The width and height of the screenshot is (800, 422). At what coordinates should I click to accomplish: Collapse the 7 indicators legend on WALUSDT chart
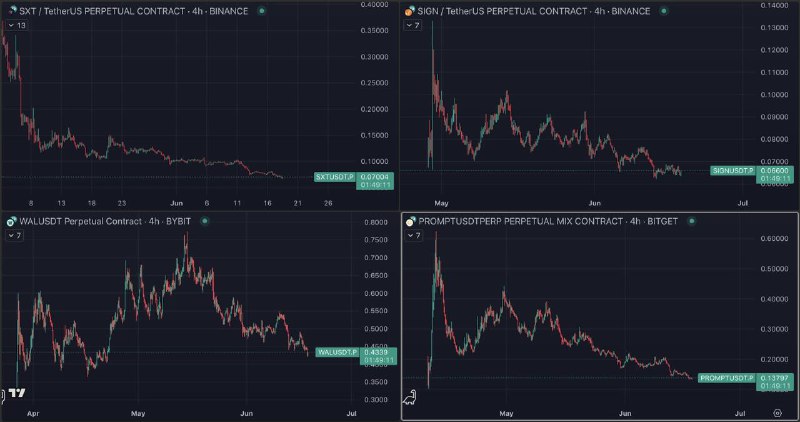tap(15, 235)
